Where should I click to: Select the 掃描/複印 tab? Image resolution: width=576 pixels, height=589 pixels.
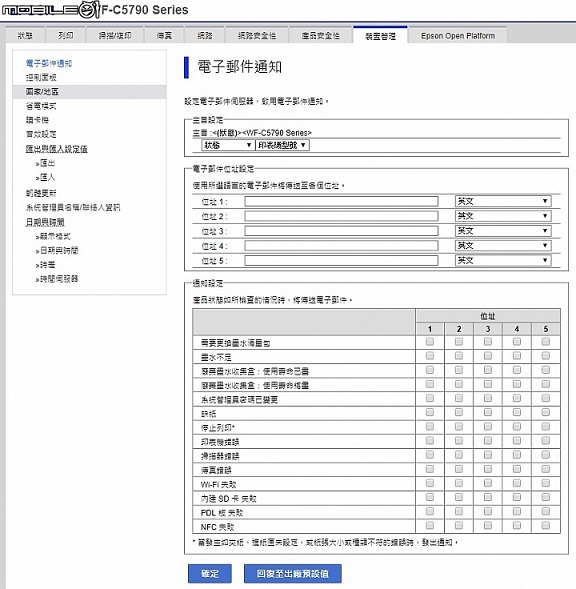point(115,36)
